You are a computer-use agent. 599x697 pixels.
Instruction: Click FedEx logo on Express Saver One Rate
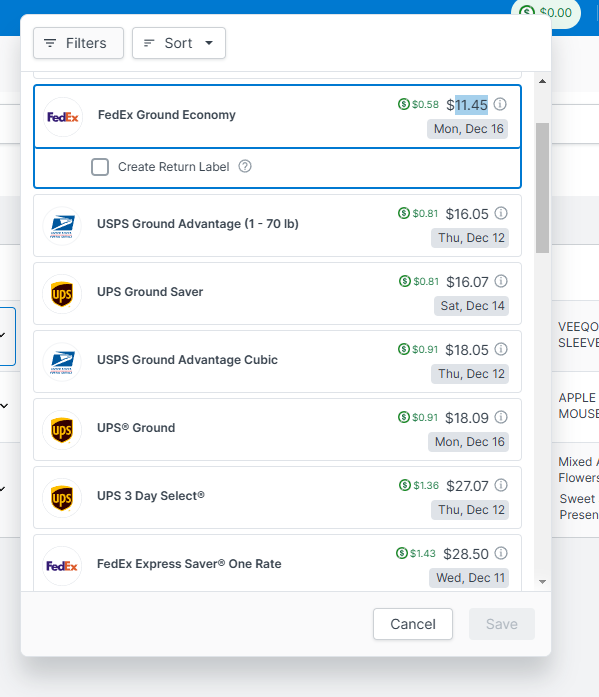[x=62, y=566]
